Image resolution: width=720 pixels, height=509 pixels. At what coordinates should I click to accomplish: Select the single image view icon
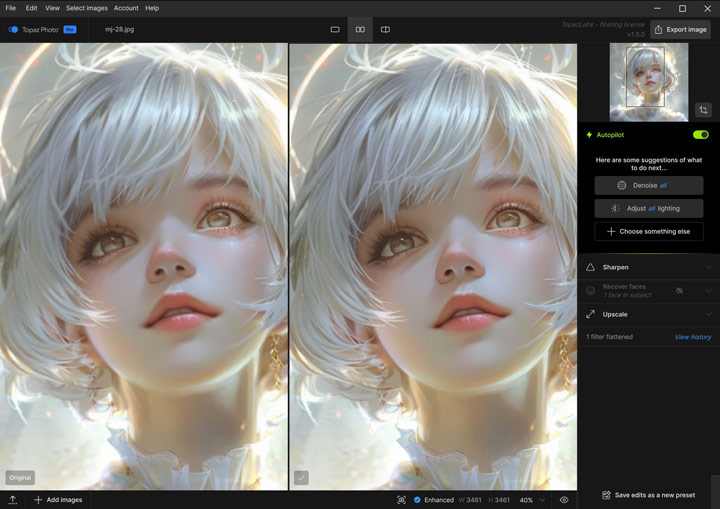point(335,29)
